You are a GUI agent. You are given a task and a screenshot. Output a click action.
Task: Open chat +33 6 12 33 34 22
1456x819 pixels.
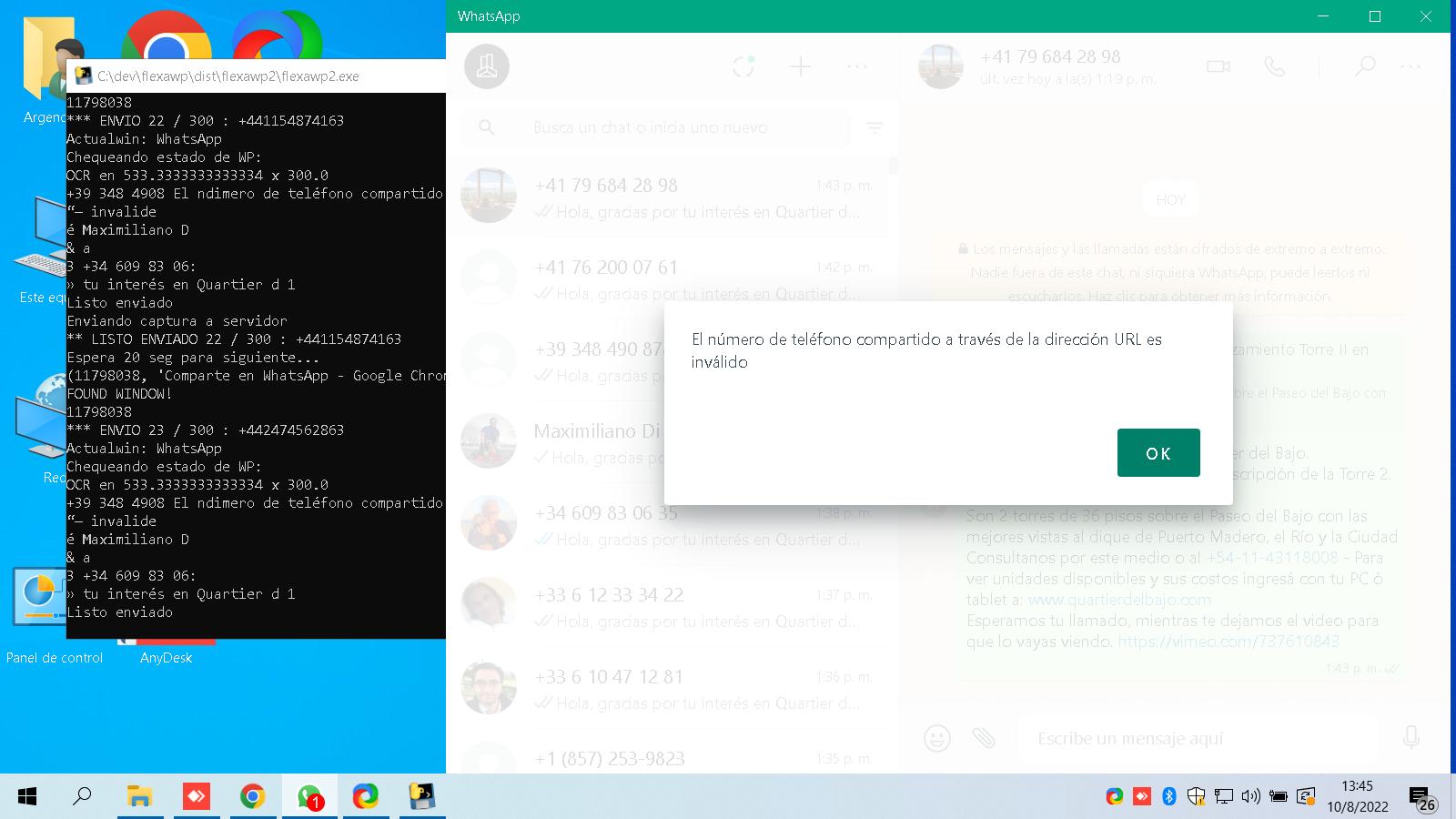[666, 607]
